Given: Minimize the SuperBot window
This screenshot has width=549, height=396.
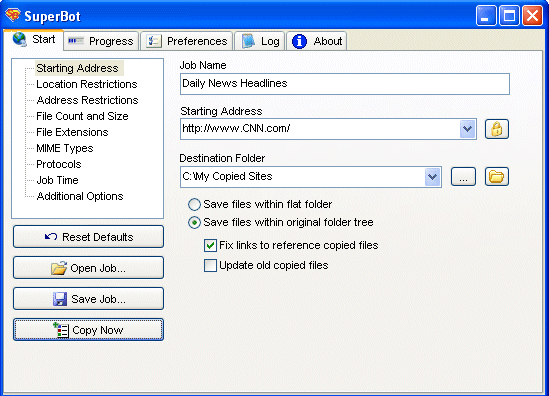Looking at the screenshot, I should click(x=486, y=16).
